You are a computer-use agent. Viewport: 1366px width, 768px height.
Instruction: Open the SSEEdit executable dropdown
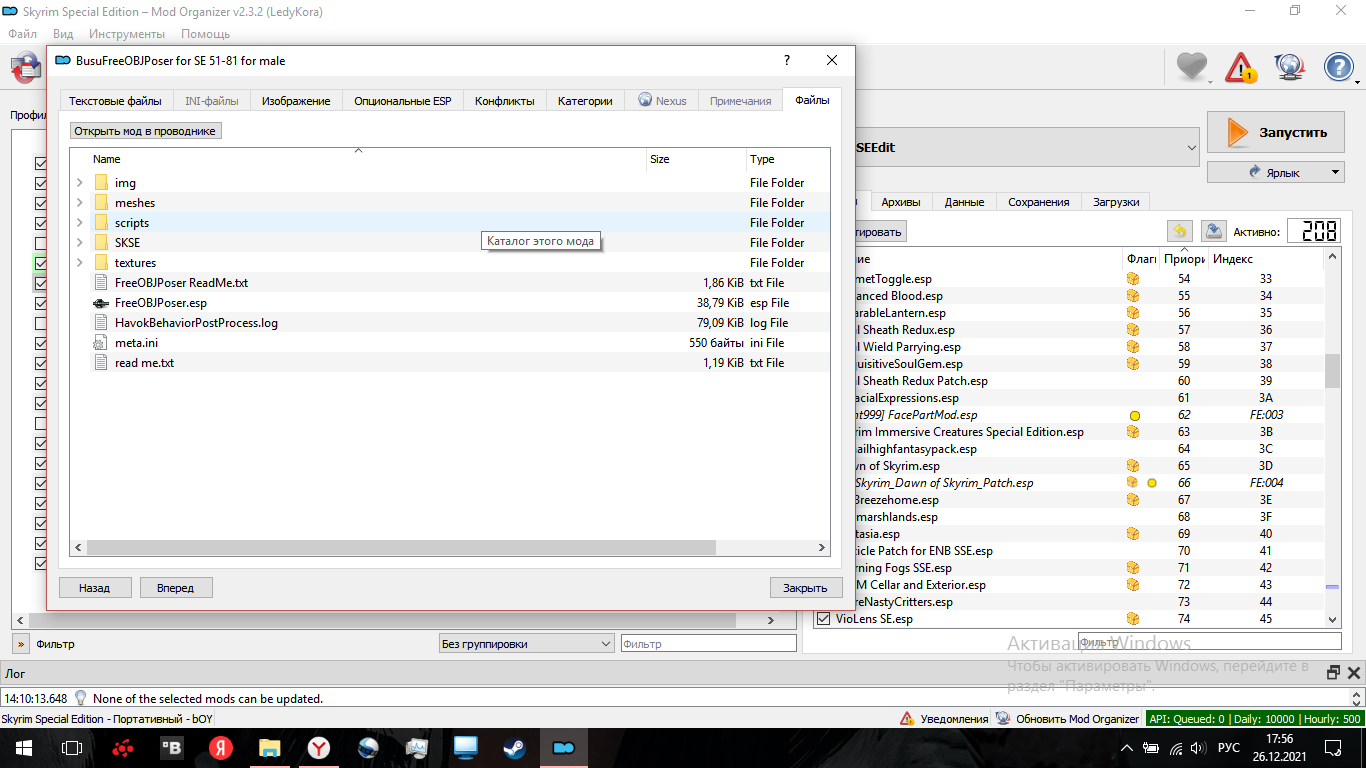tap(1028, 147)
